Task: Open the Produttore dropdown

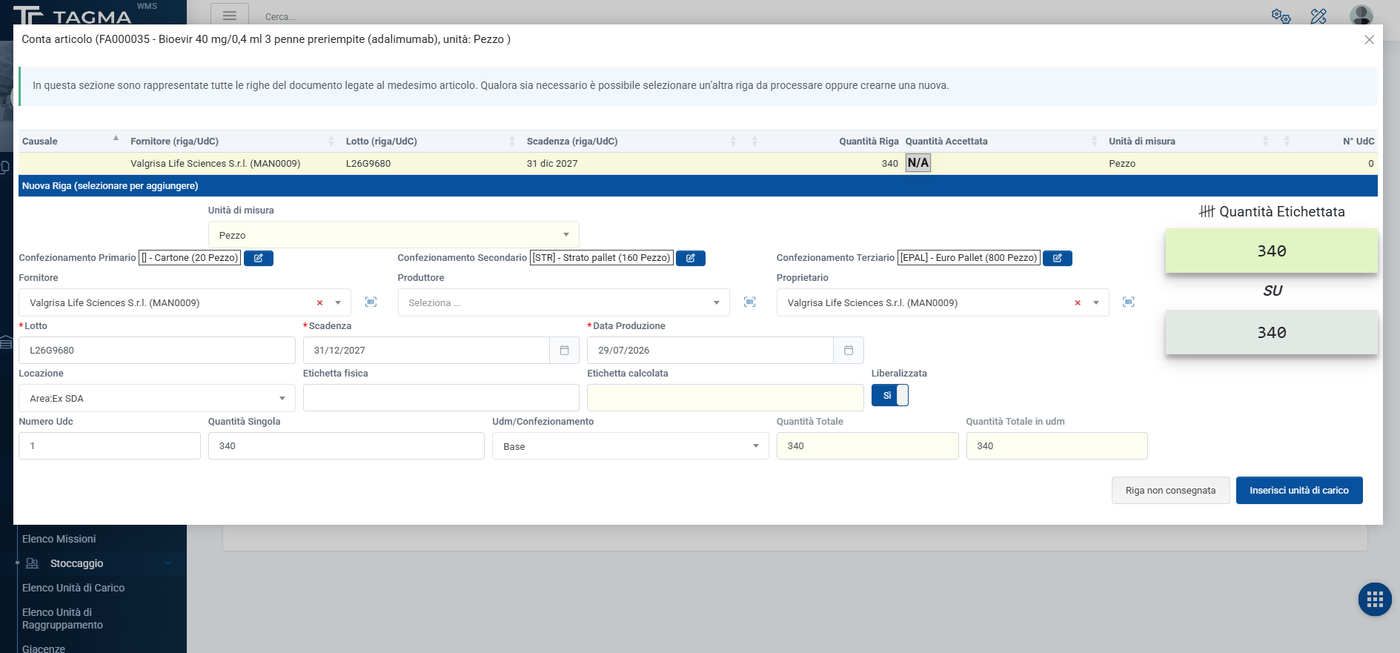Action: click(564, 302)
